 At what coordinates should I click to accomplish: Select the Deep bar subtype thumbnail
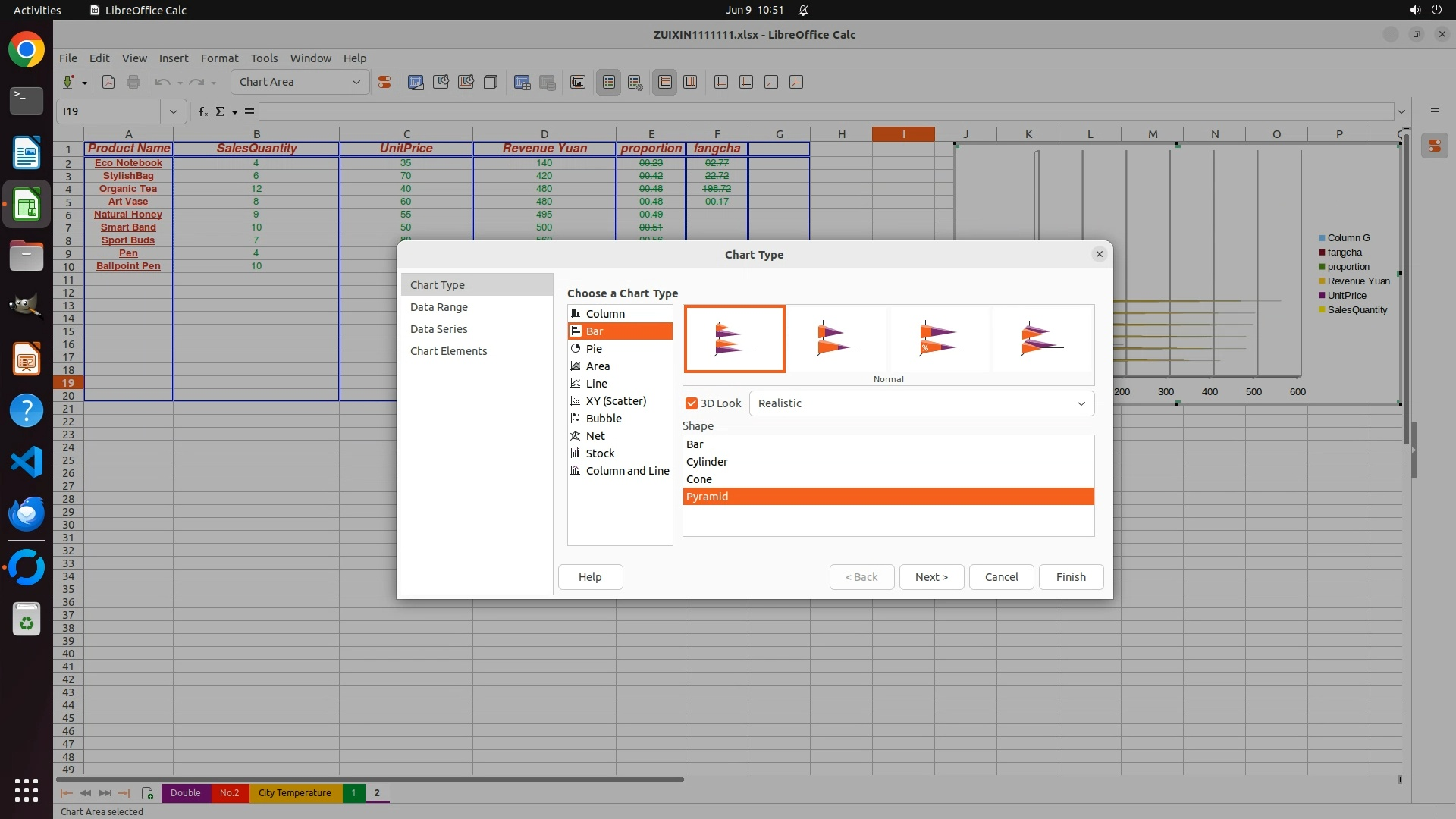(x=1042, y=339)
